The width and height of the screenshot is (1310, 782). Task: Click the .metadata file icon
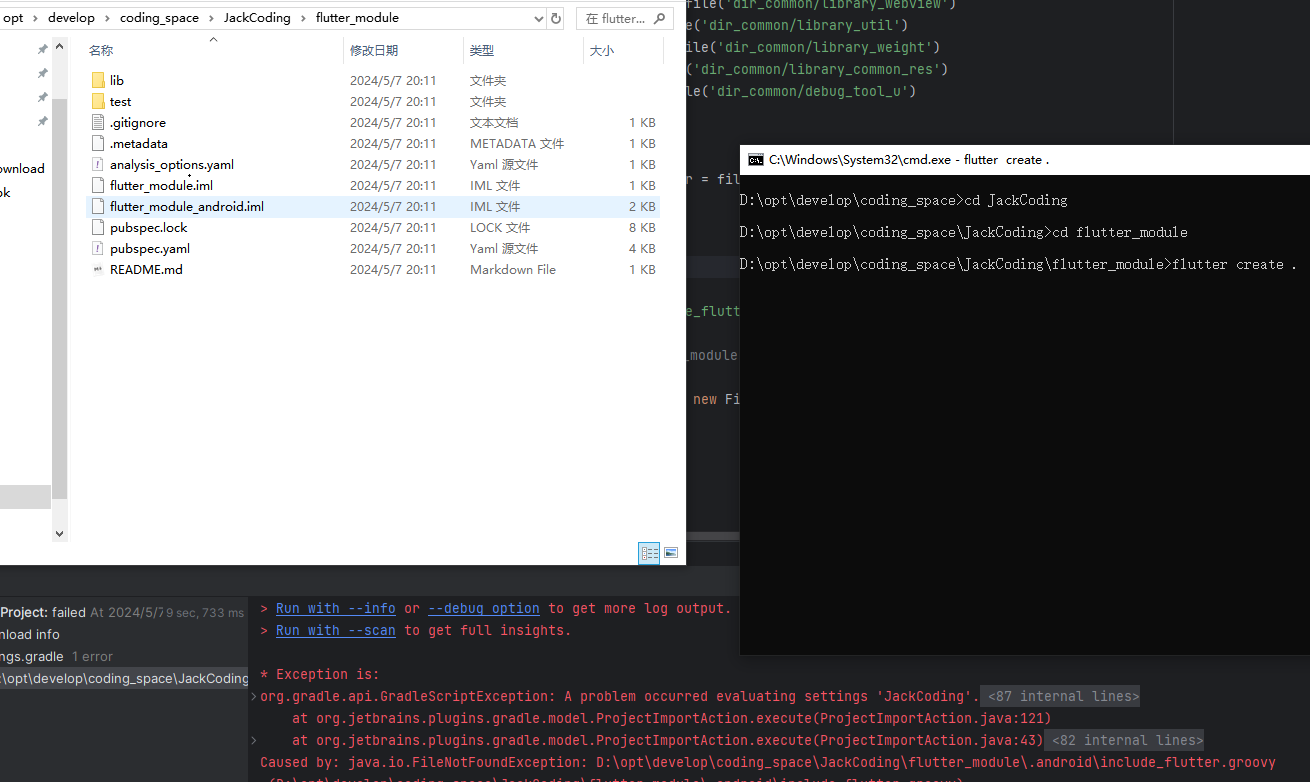97,143
